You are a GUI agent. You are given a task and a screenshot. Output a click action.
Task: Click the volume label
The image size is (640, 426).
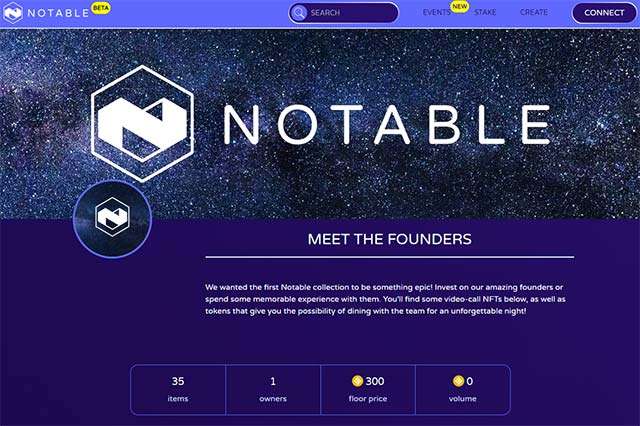(x=463, y=399)
